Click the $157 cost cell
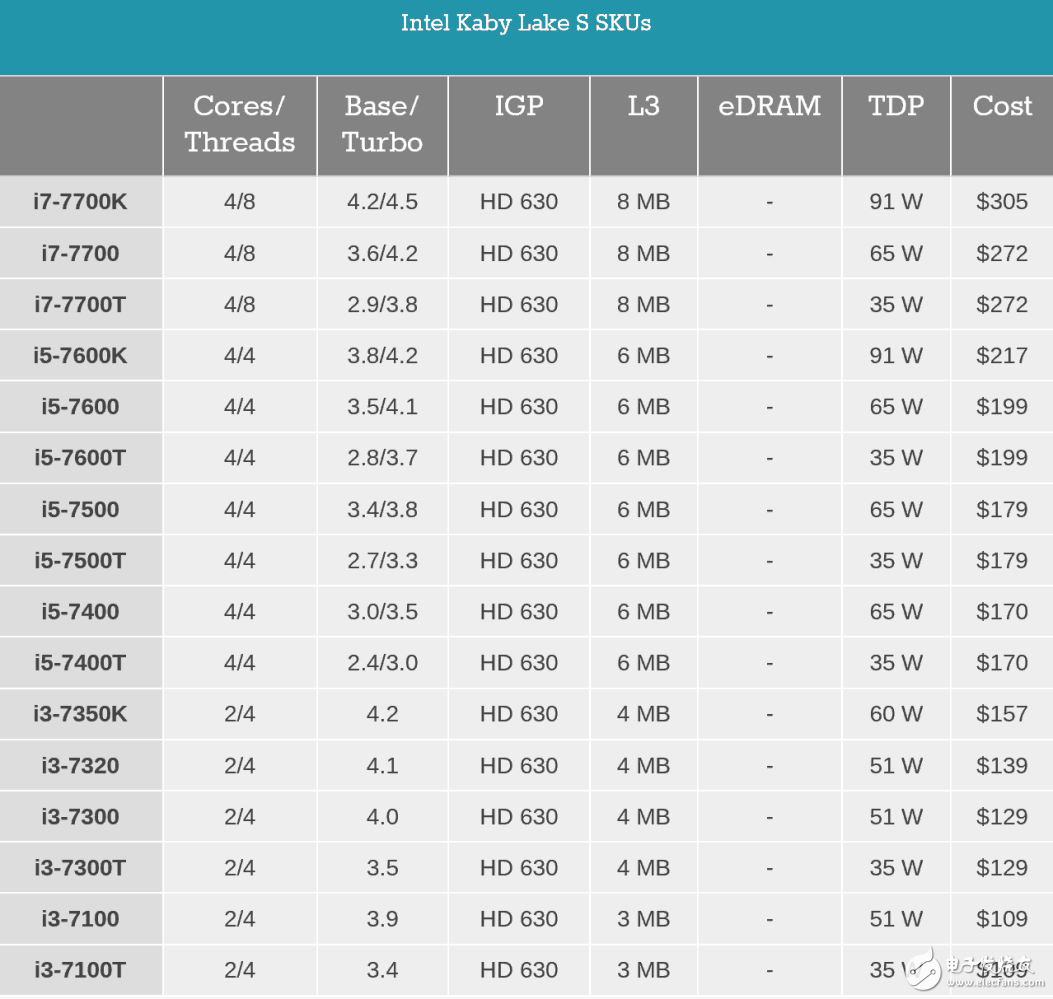The height and width of the screenshot is (999, 1053). (1002, 714)
